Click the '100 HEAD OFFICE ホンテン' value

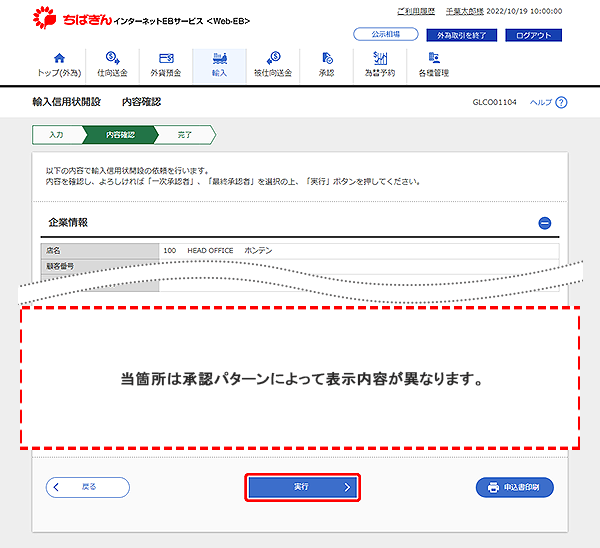218,251
